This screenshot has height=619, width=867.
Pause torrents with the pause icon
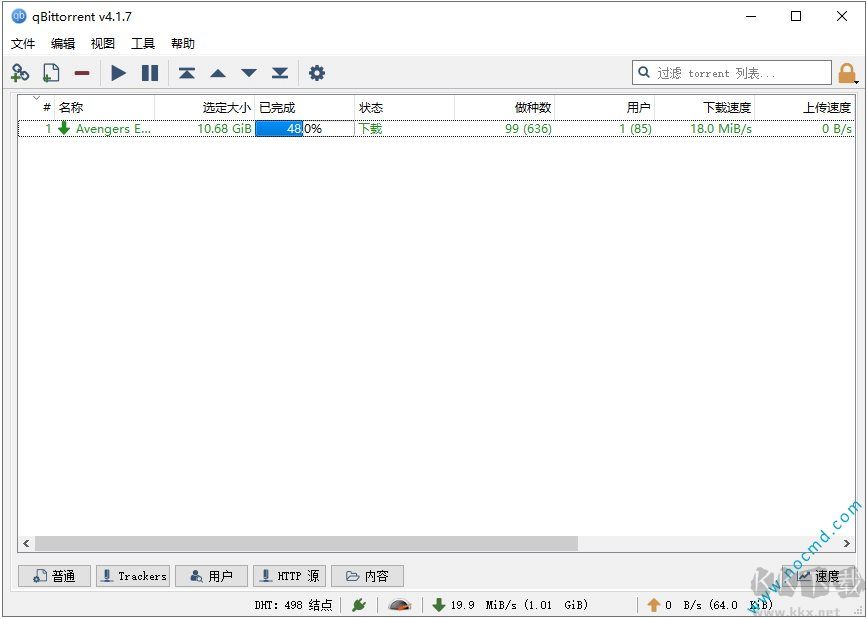[x=150, y=73]
